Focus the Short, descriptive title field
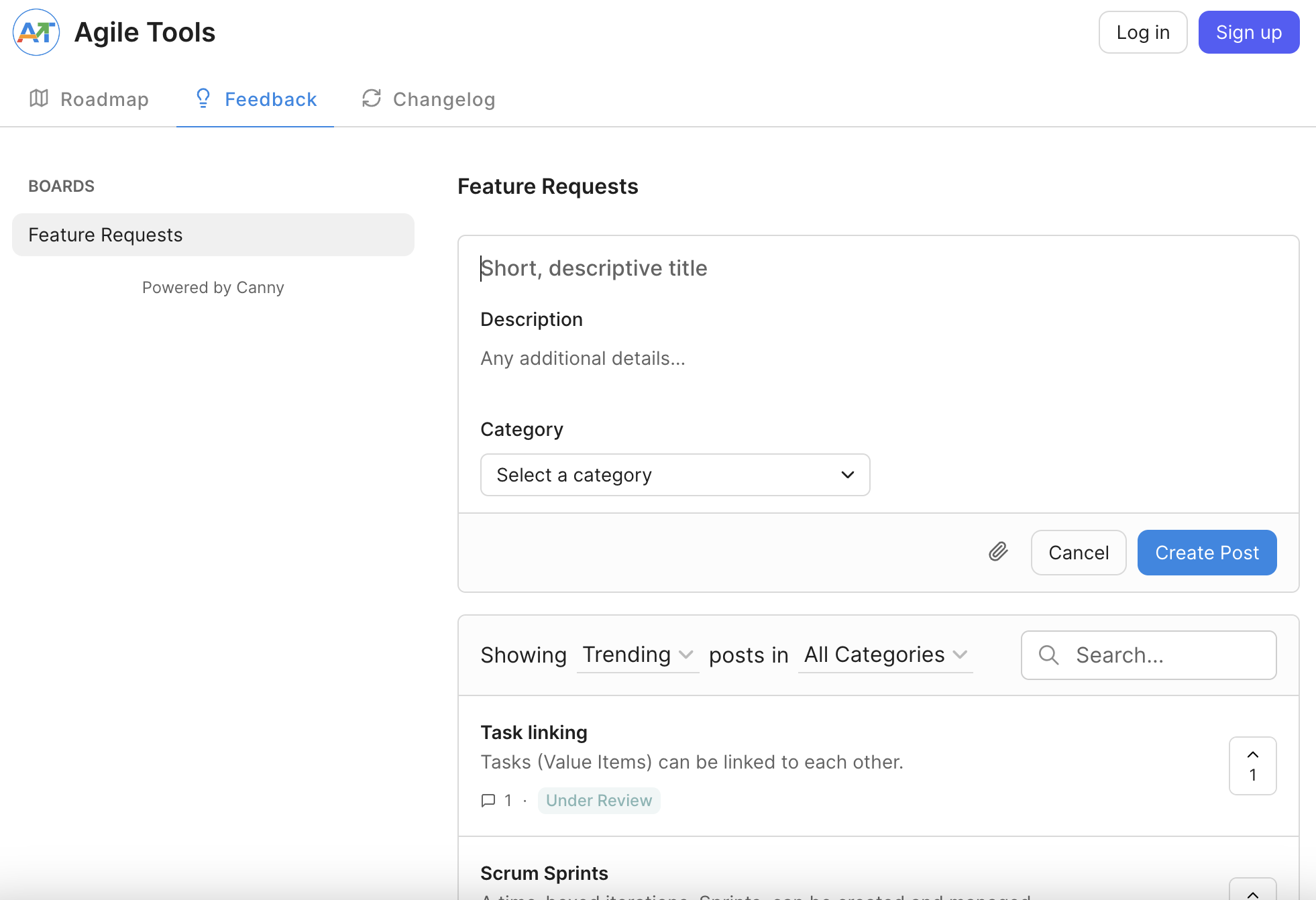Viewport: 1316px width, 900px height. 877,268
